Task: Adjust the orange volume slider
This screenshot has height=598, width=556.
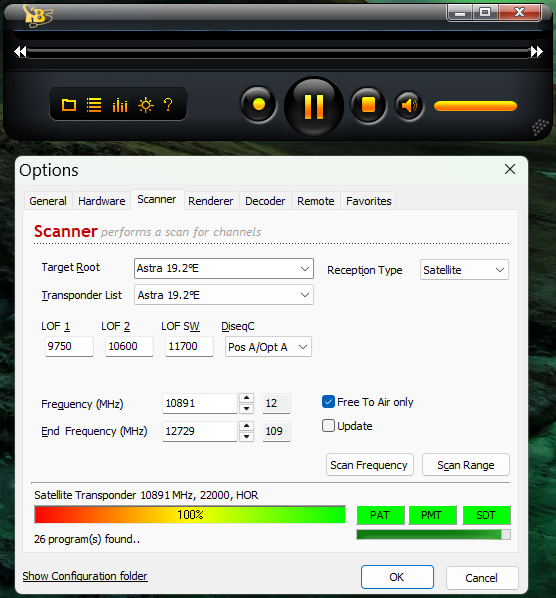Action: [x=475, y=106]
